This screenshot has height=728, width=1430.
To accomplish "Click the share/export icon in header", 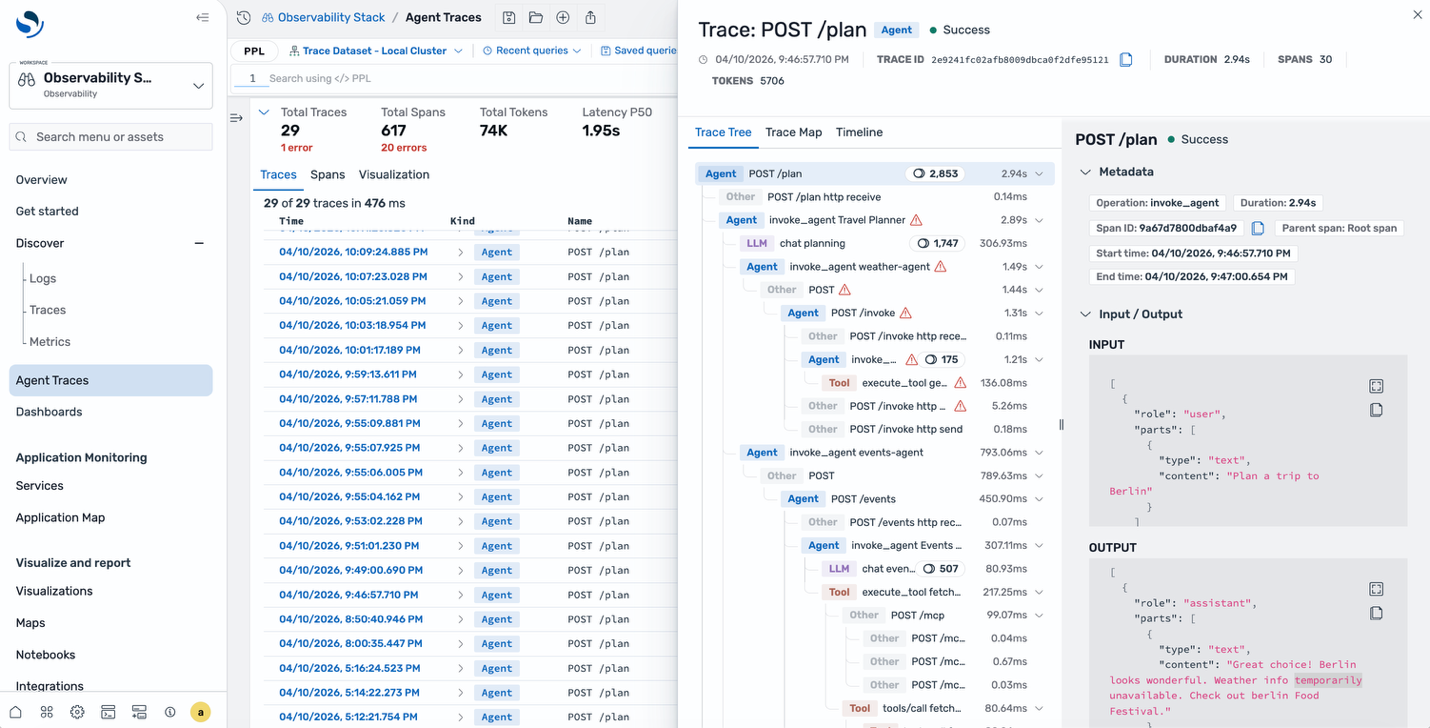I will pyautogui.click(x=590, y=18).
